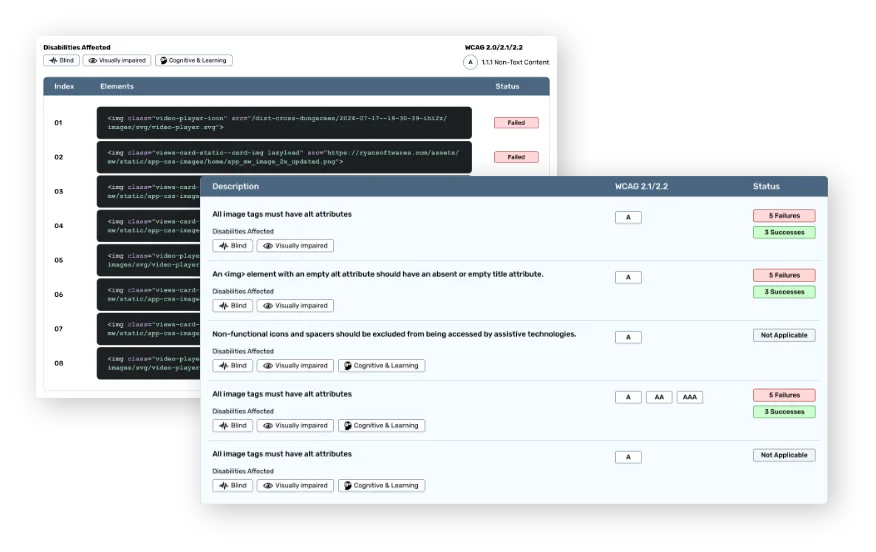Viewport: 876px width, 552px height.
Task: Select the code block in row 03
Action: (149, 192)
